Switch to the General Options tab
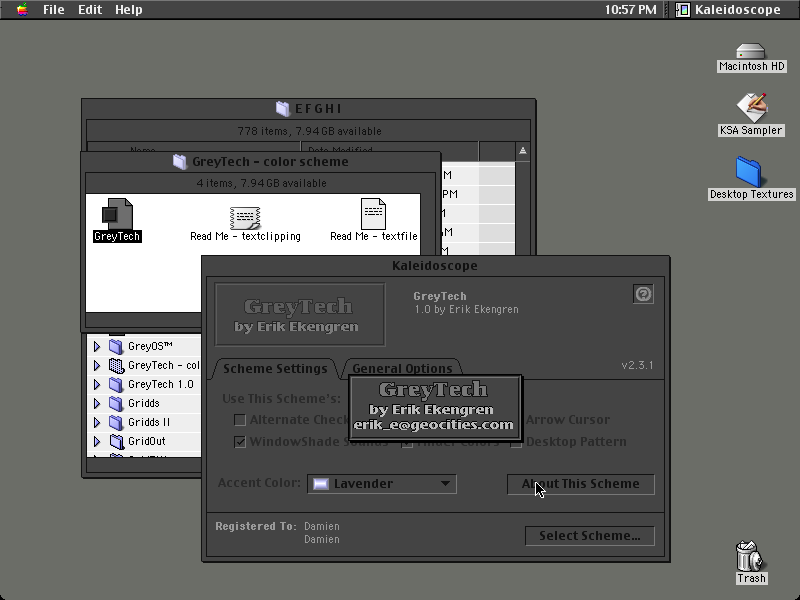The height and width of the screenshot is (600, 800). [402, 368]
